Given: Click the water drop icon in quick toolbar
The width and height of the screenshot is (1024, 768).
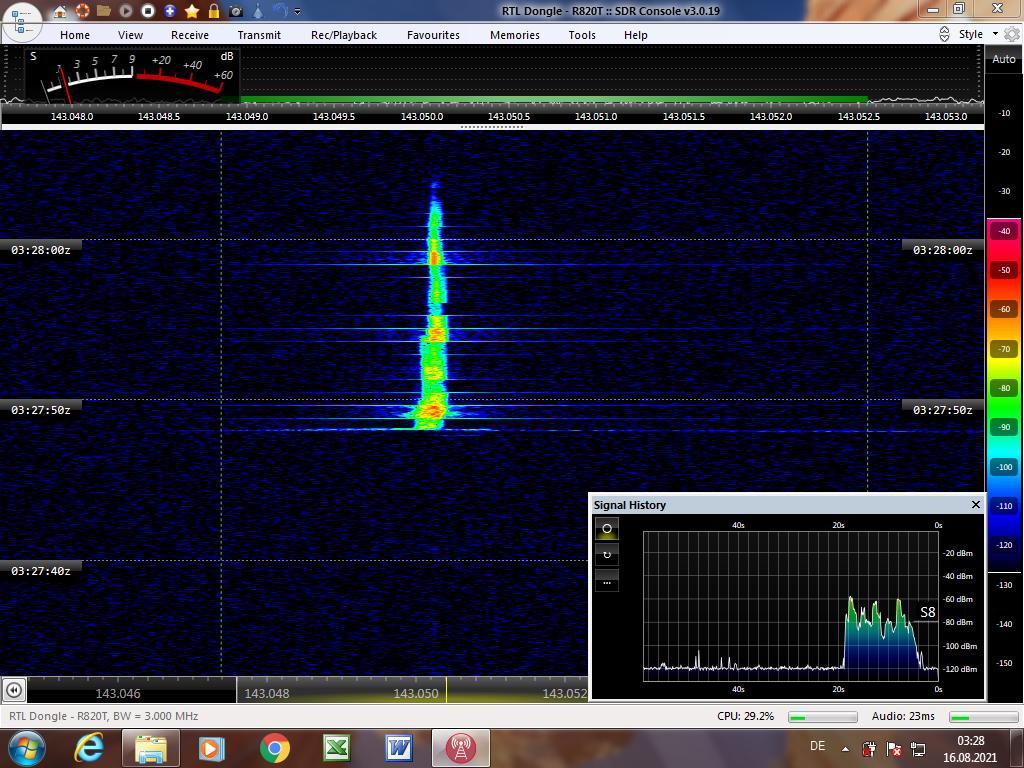Looking at the screenshot, I should click(x=258, y=11).
